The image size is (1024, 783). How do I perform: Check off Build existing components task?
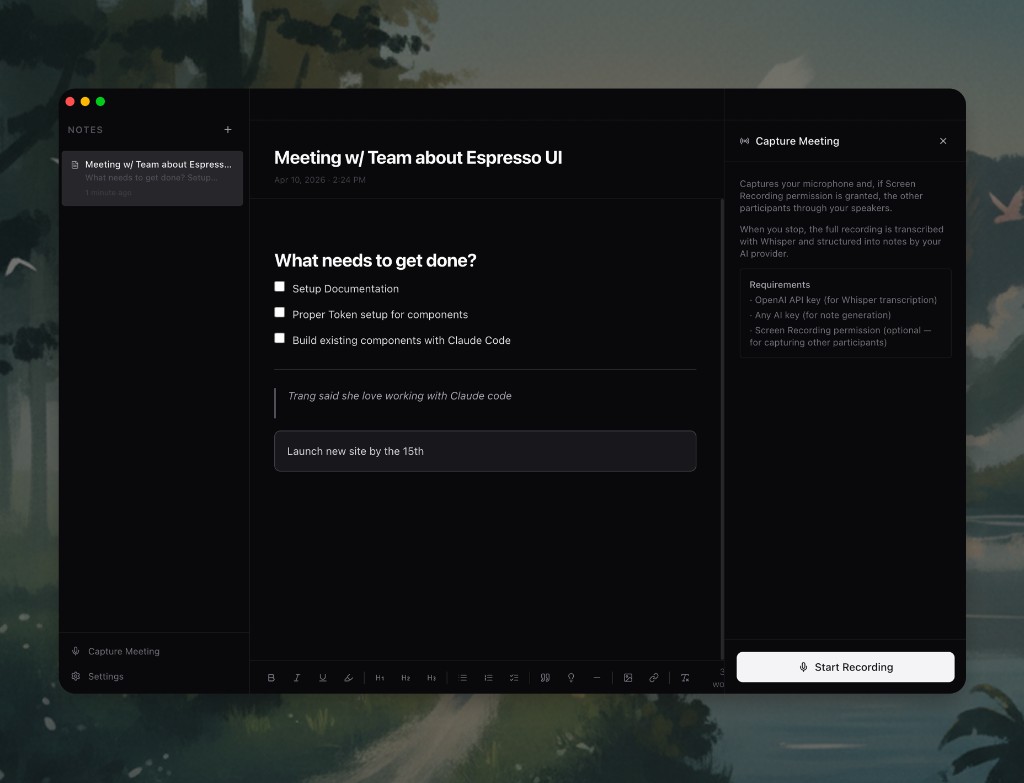coord(279,337)
